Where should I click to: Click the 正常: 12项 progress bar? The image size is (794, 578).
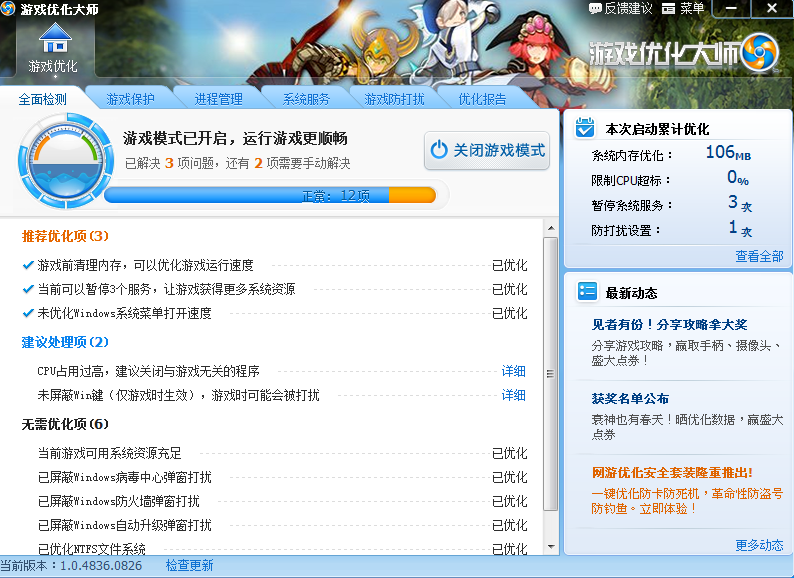point(270,195)
